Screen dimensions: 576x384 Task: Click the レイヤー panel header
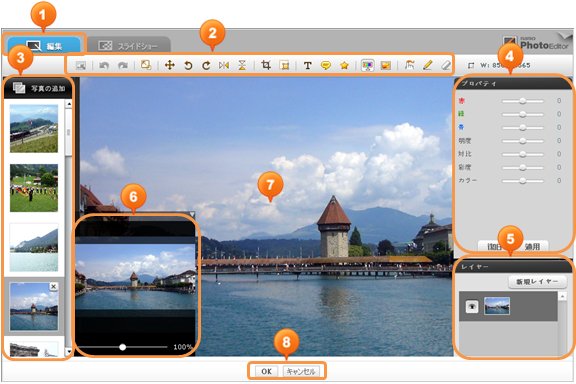[x=513, y=266]
